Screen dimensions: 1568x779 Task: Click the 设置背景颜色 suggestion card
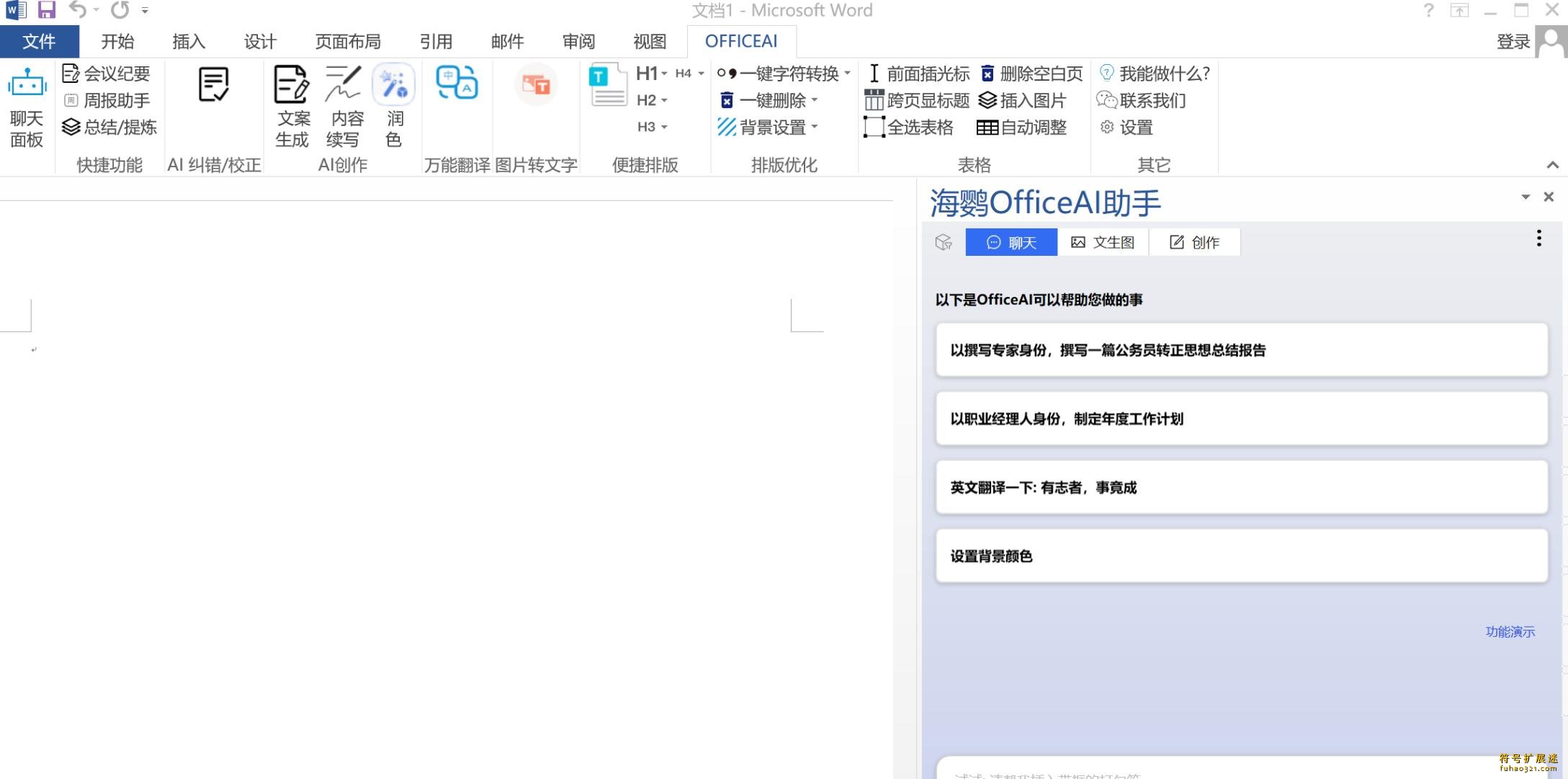1241,556
